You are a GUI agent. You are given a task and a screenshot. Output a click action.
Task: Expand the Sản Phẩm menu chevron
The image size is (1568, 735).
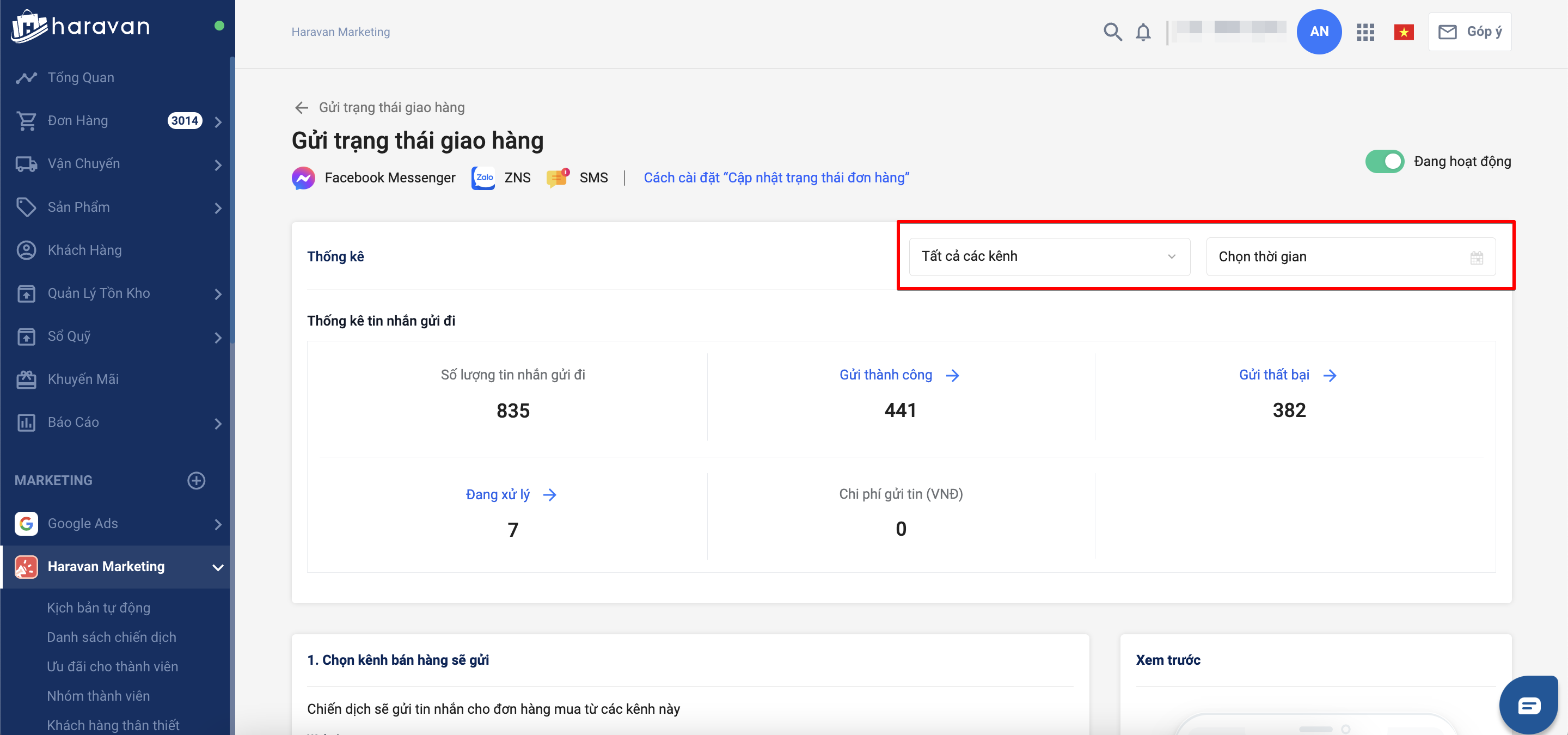(218, 208)
